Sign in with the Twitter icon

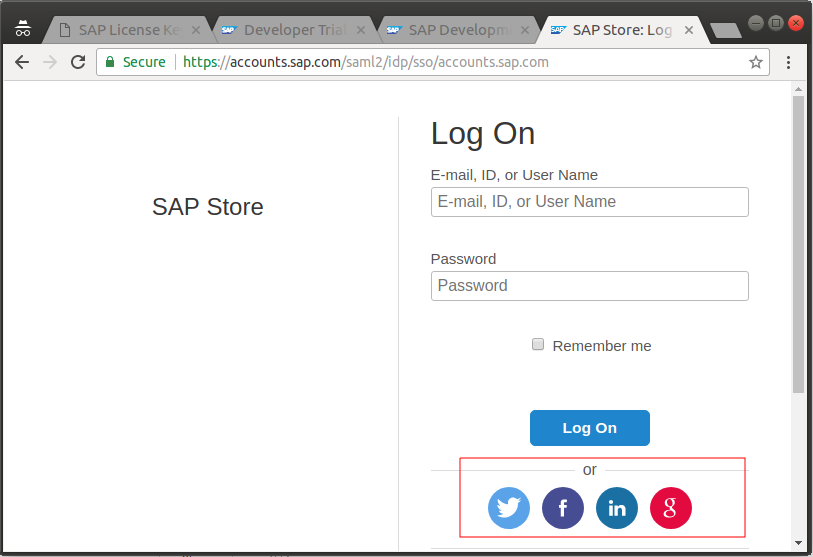coord(509,508)
